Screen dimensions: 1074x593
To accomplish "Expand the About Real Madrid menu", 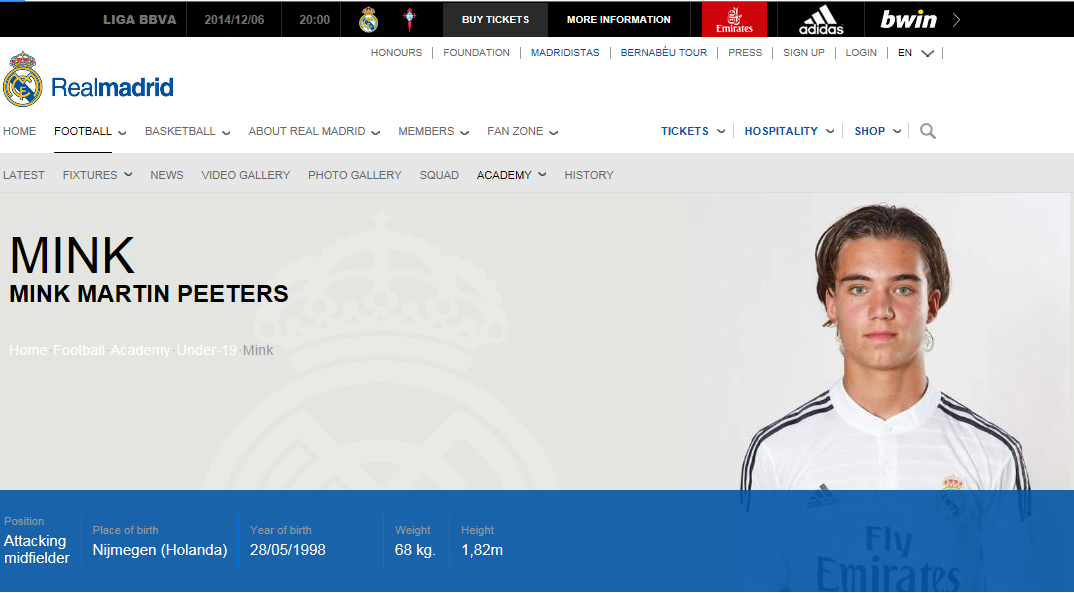I will point(314,131).
